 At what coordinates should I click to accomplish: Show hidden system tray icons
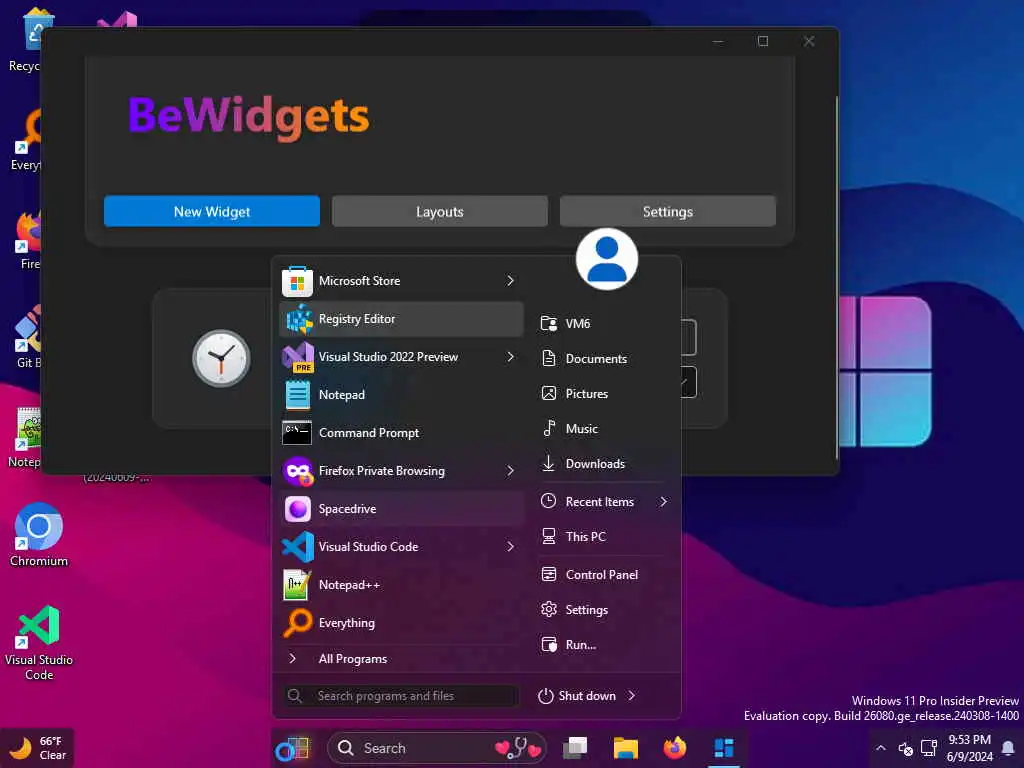pos(880,748)
